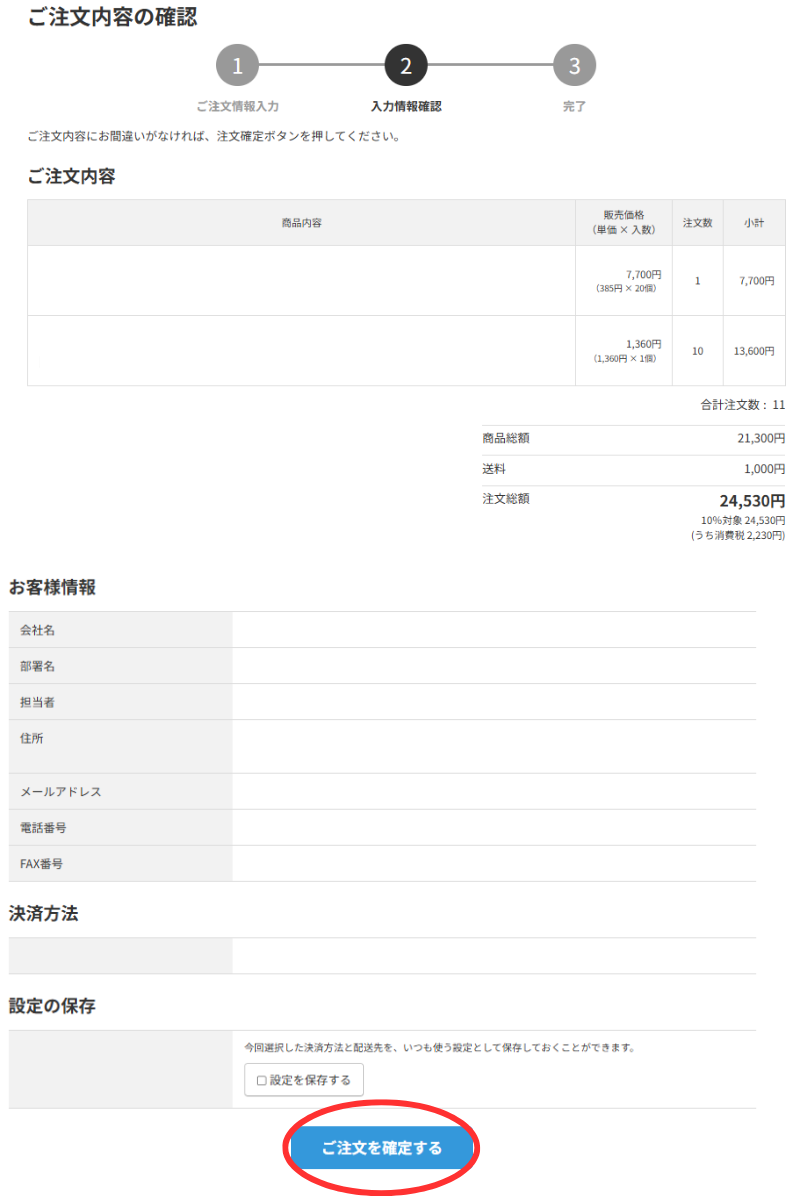Click the quantity cell showing 1
The image size is (800, 1200).
697,280
